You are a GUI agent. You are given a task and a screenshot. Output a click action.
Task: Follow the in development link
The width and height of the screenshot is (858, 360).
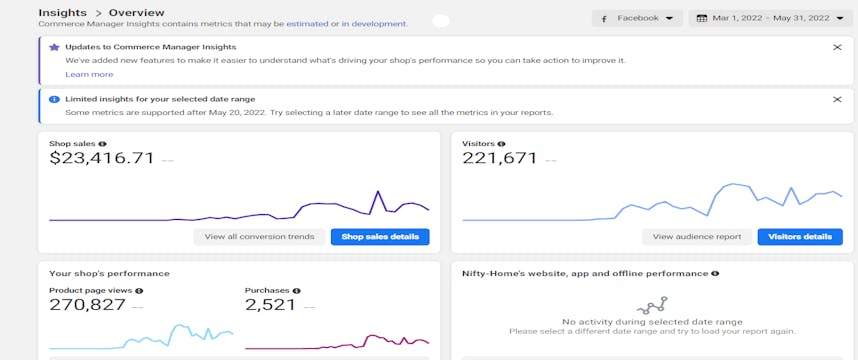point(374,24)
